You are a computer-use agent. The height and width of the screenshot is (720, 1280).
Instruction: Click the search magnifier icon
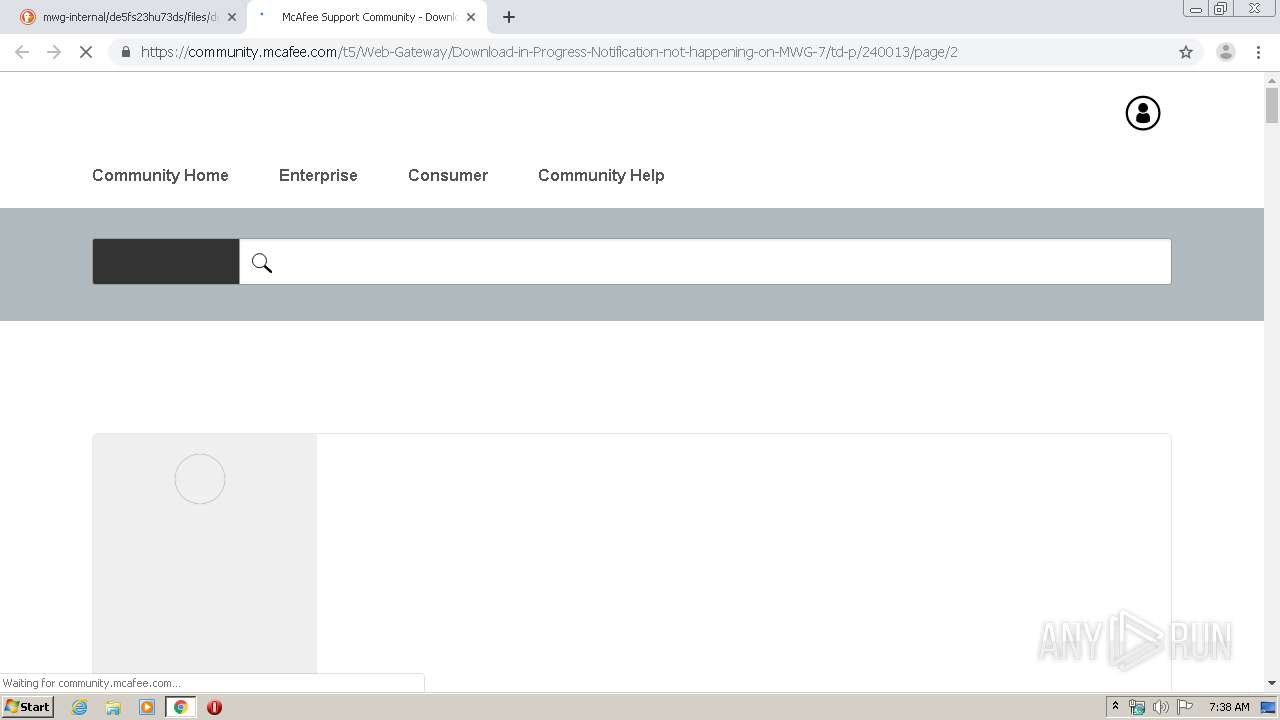click(x=262, y=263)
